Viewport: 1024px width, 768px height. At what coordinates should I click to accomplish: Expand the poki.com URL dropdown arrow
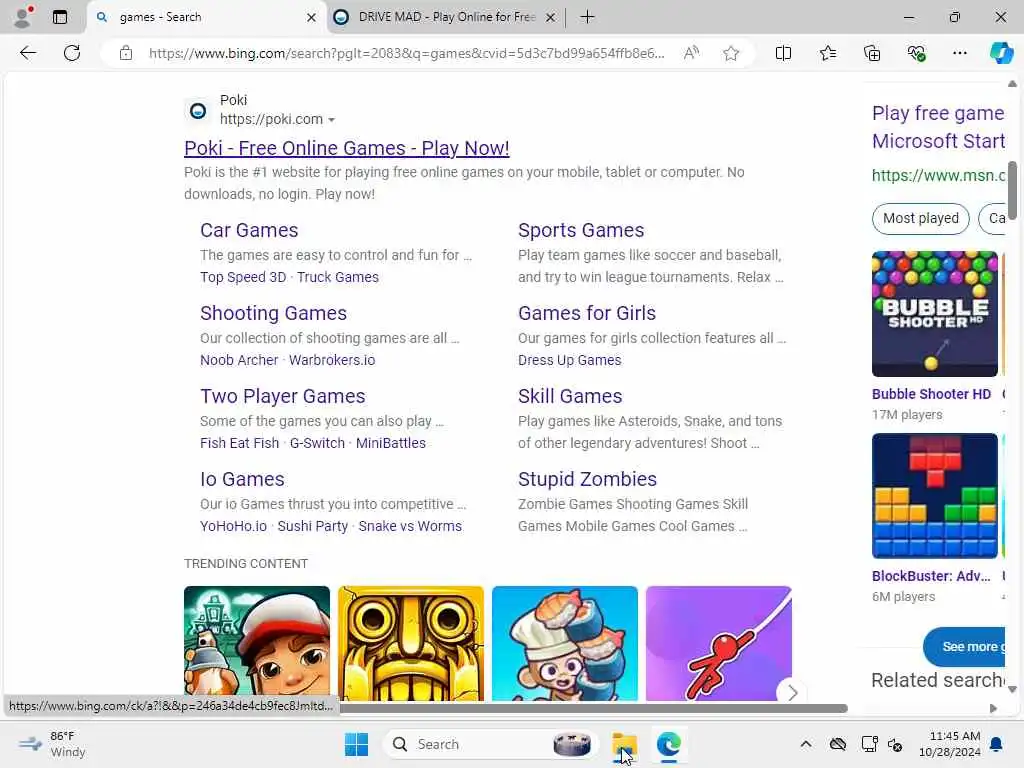coord(331,120)
